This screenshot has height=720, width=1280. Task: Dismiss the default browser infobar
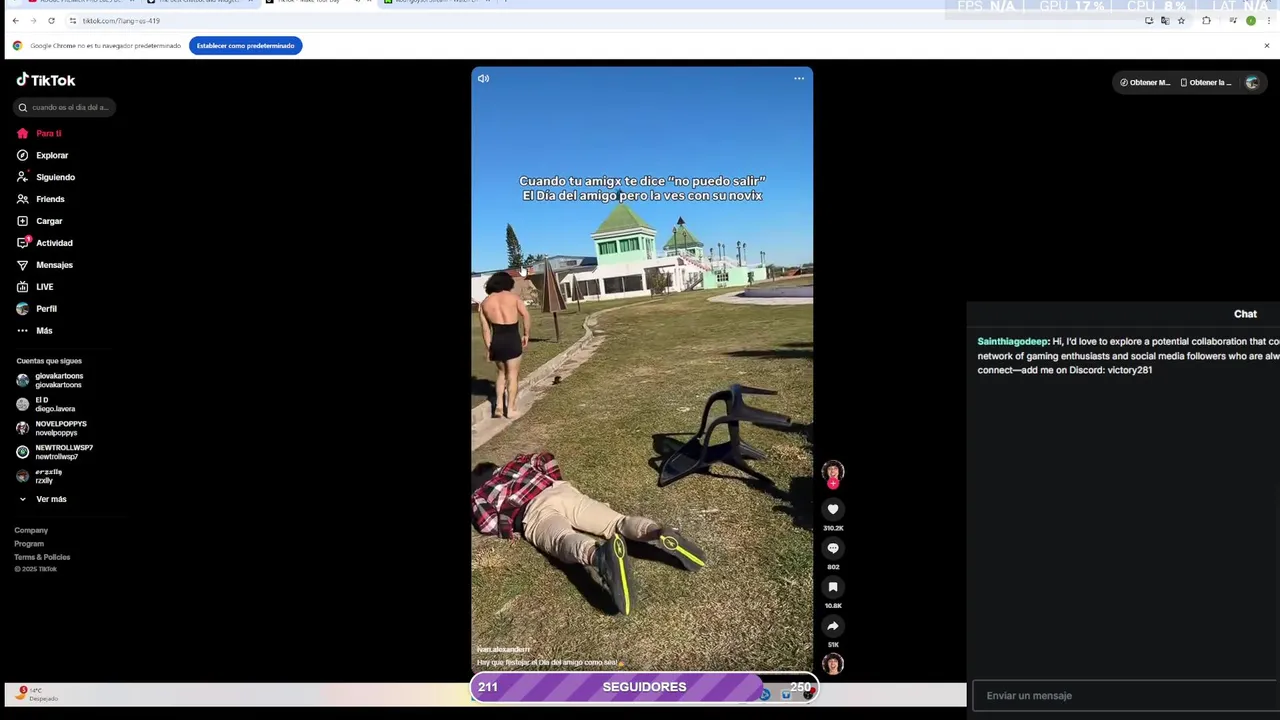pyautogui.click(x=1266, y=45)
